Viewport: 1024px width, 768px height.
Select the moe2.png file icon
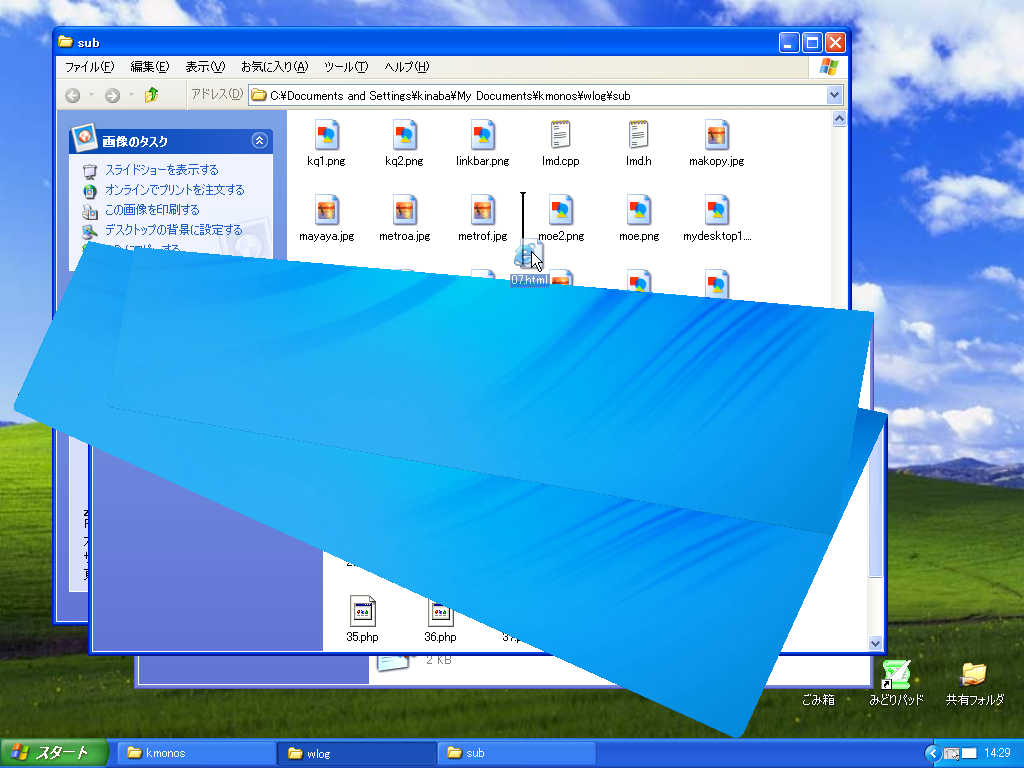[x=560, y=210]
